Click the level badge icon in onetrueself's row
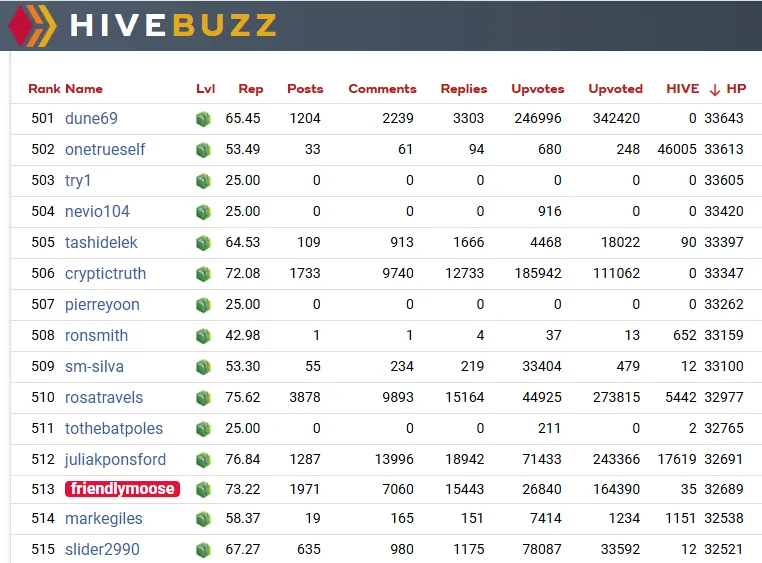 (x=203, y=150)
